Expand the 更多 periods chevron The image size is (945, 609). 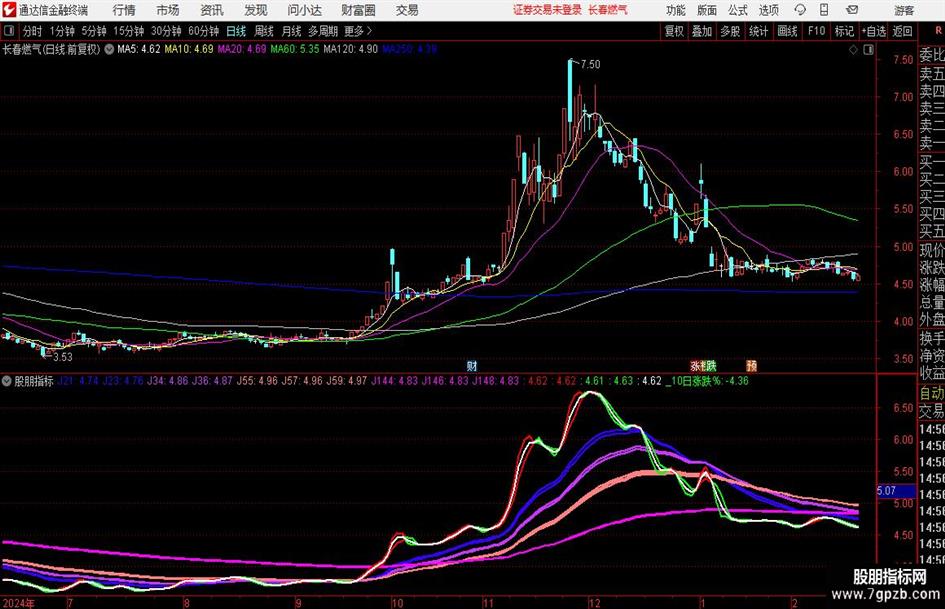(369, 31)
